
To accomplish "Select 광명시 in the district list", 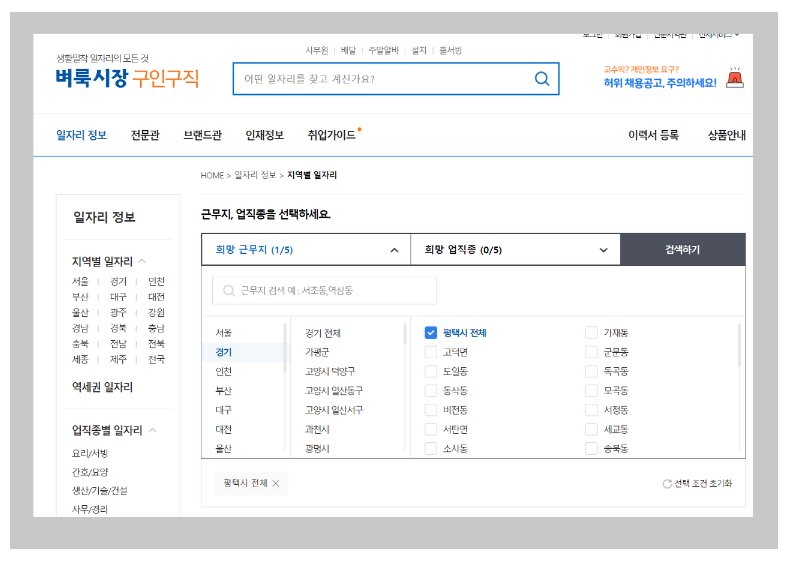I will coord(317,449).
